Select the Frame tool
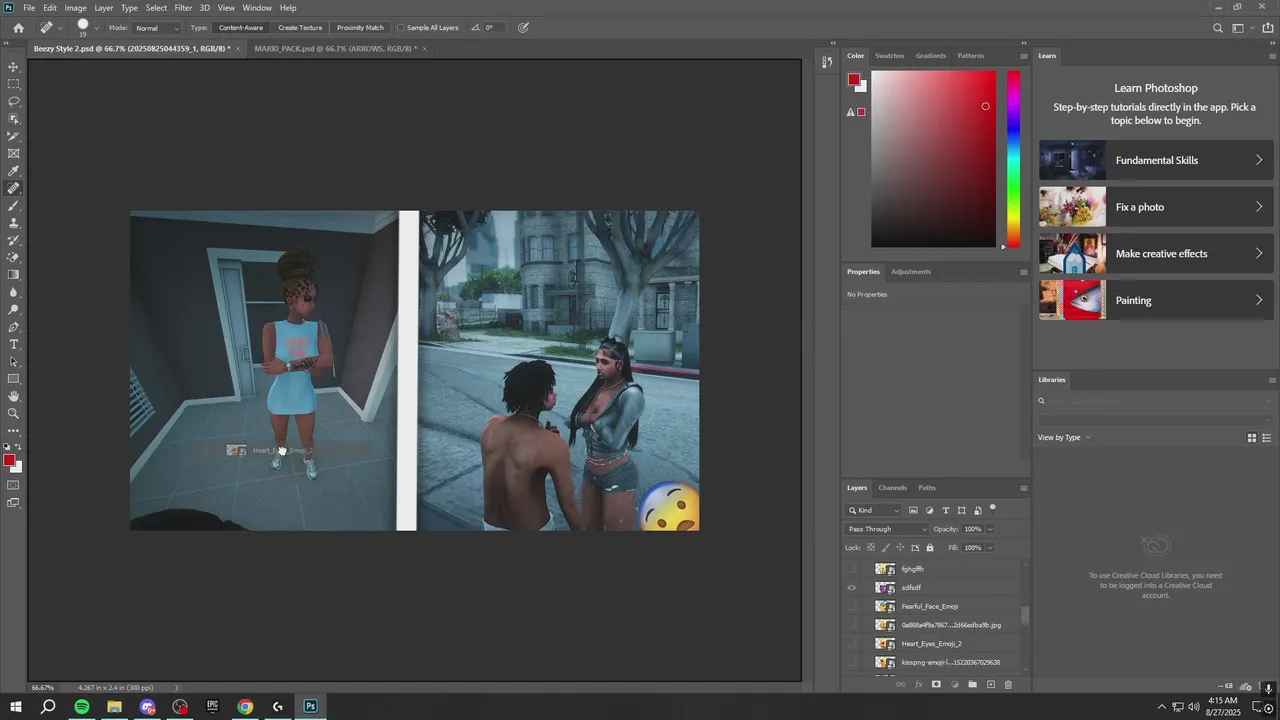This screenshot has width=1280, height=720. tap(14, 153)
